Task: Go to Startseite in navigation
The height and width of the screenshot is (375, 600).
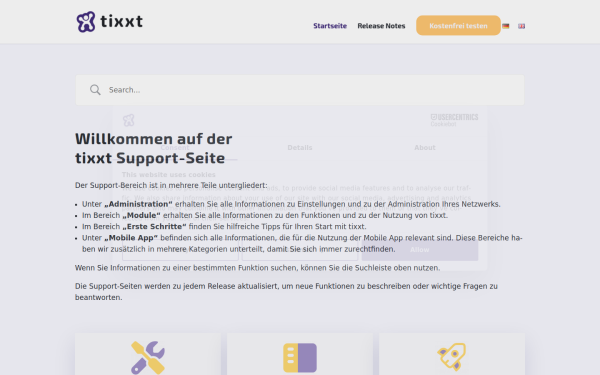Action: coord(330,26)
